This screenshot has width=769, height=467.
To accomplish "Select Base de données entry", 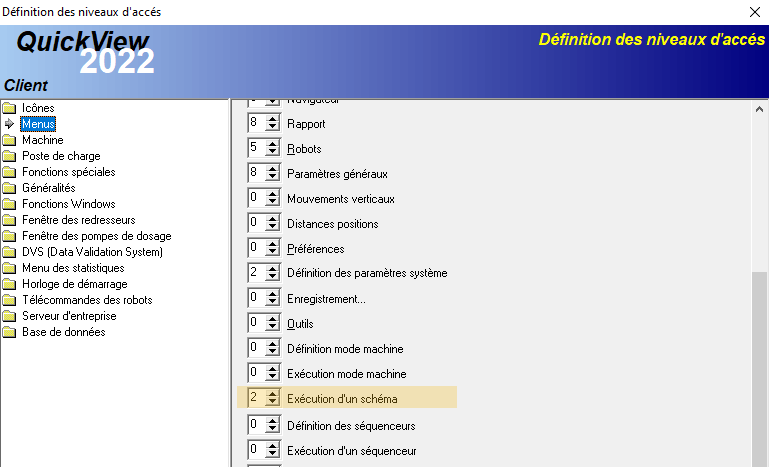I will point(64,332).
